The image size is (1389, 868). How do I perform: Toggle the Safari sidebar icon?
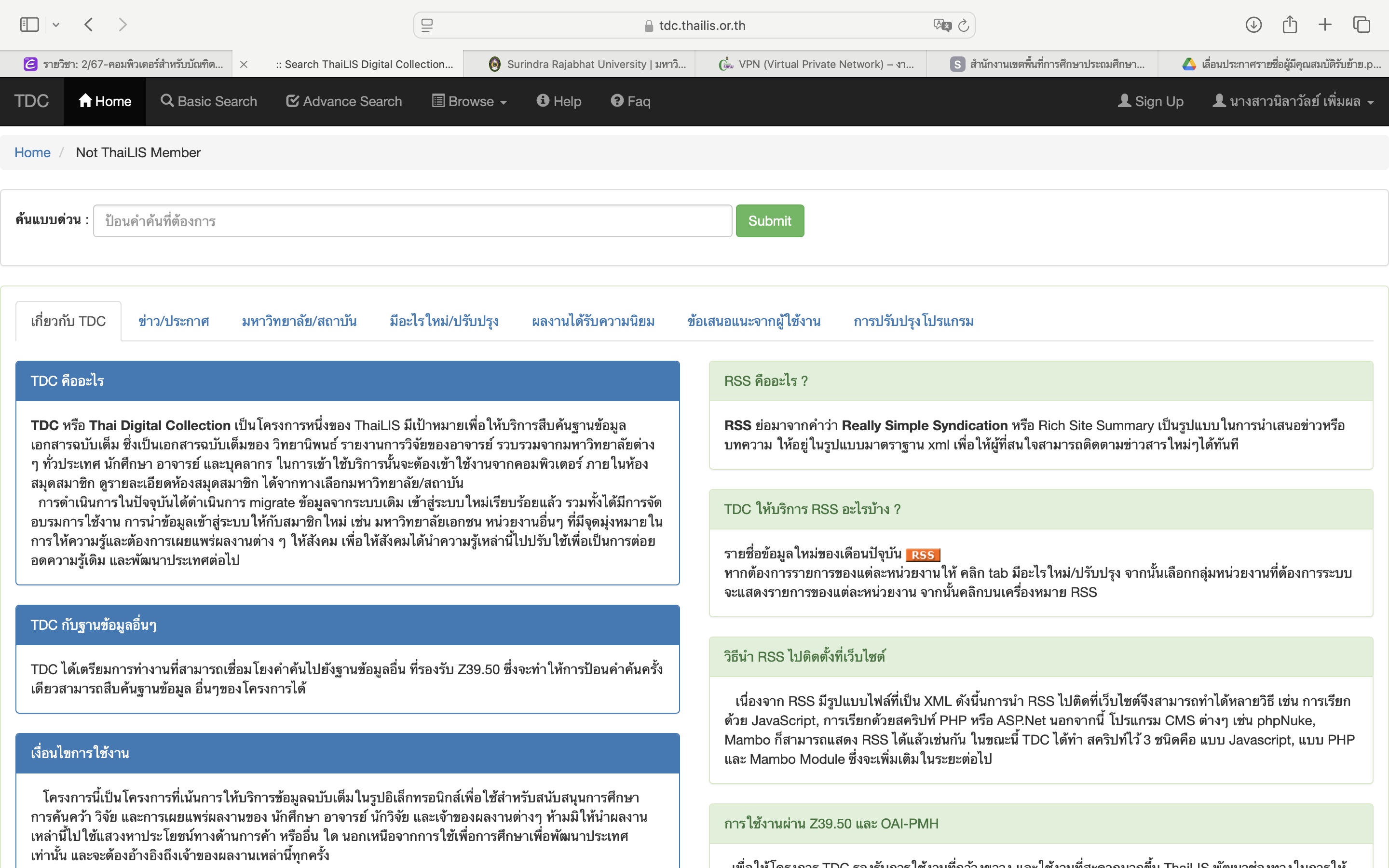coord(29,25)
